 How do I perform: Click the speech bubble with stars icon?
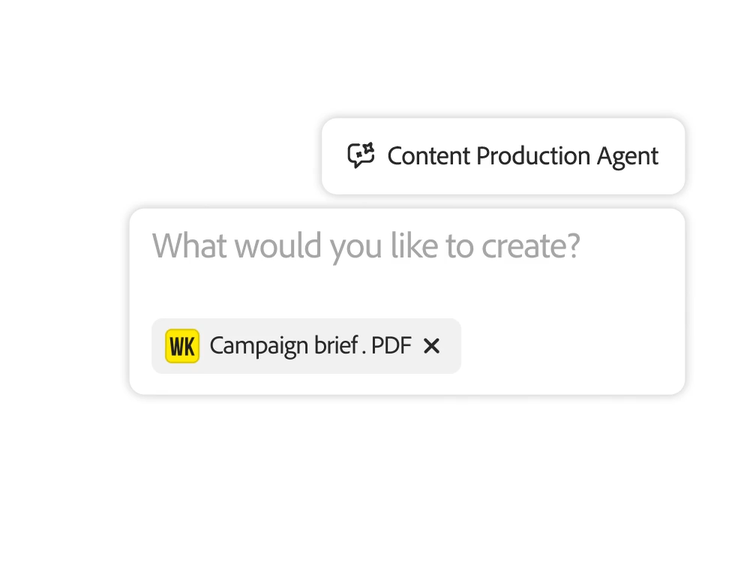pyautogui.click(x=361, y=156)
